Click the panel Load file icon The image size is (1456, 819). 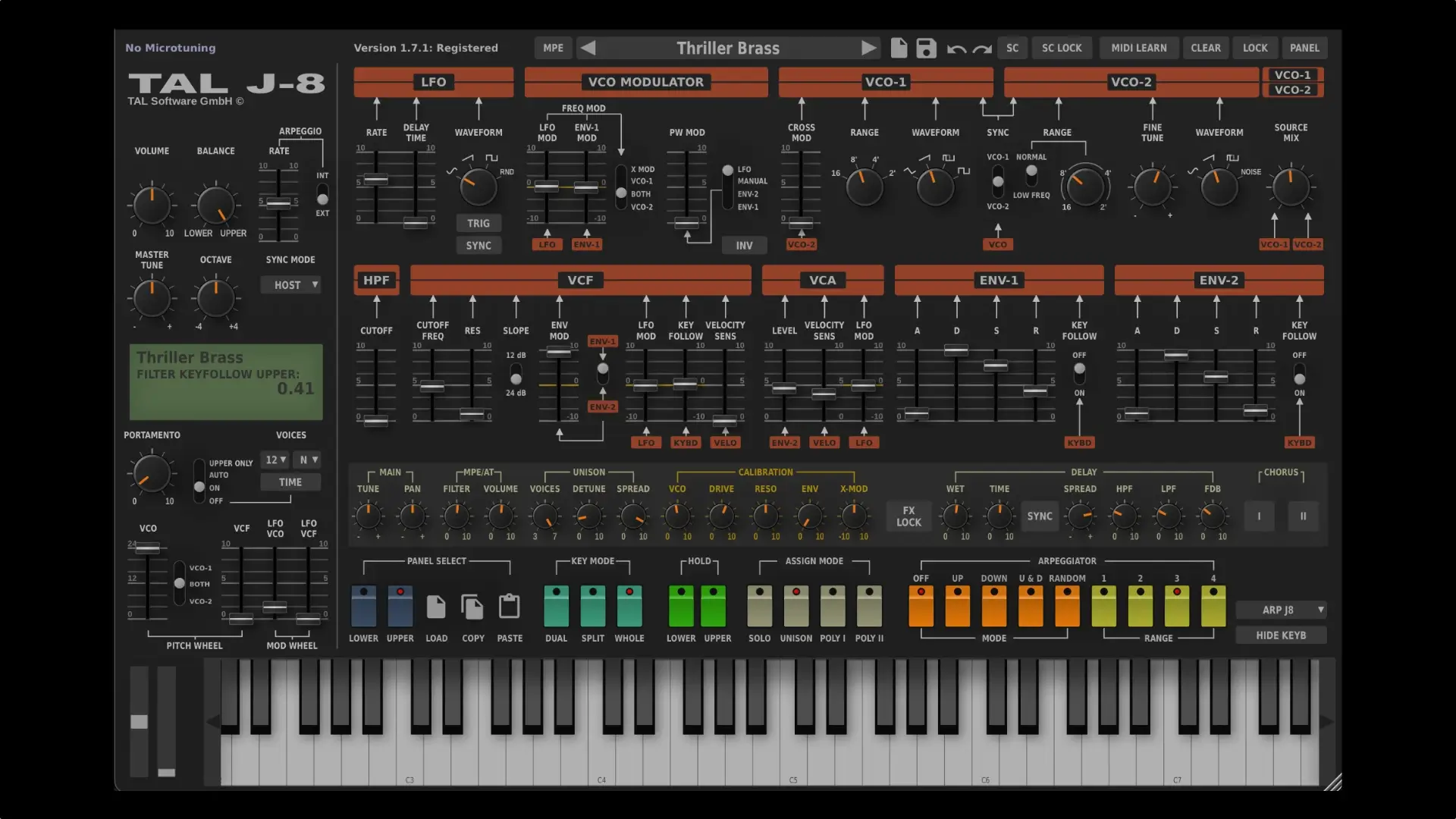click(x=436, y=607)
